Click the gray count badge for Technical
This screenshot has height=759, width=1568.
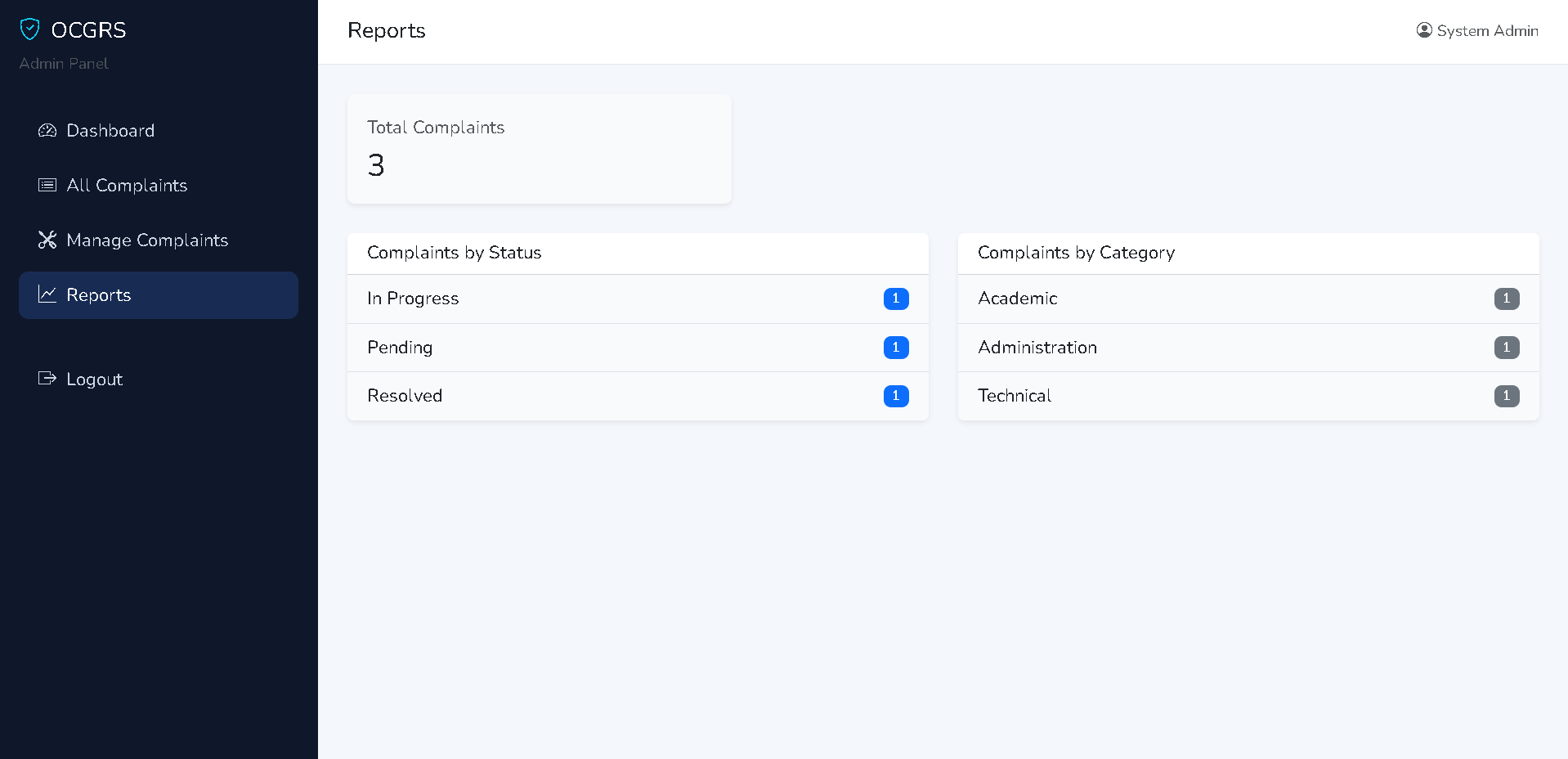click(1507, 396)
